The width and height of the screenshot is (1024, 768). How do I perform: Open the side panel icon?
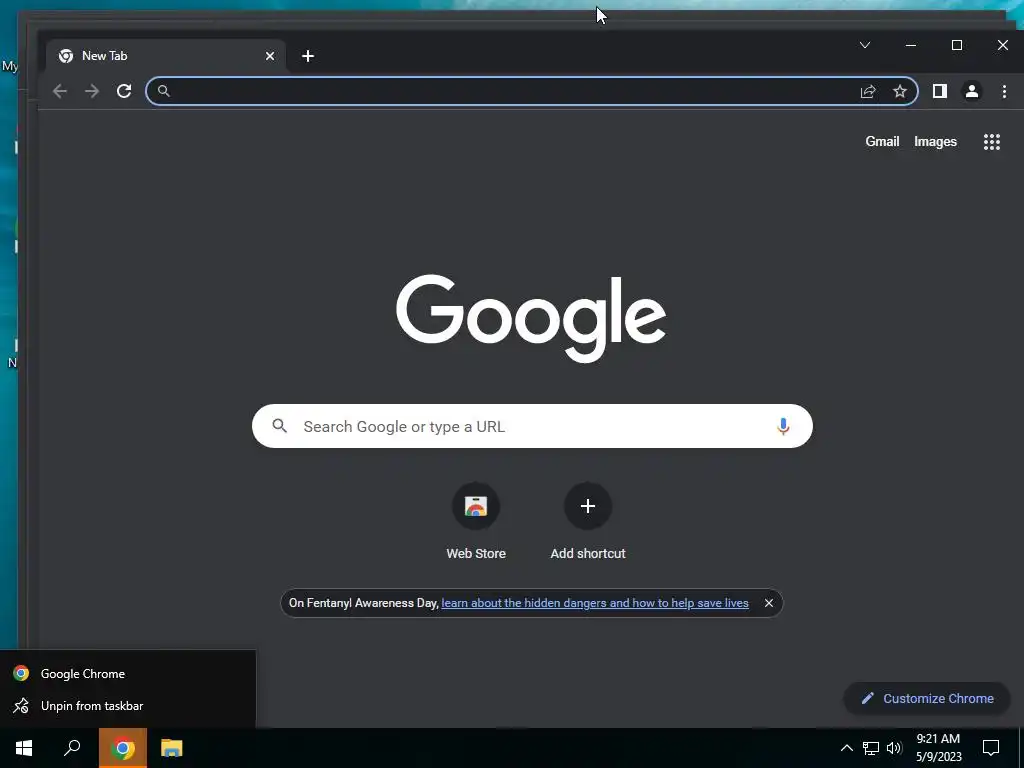940,91
